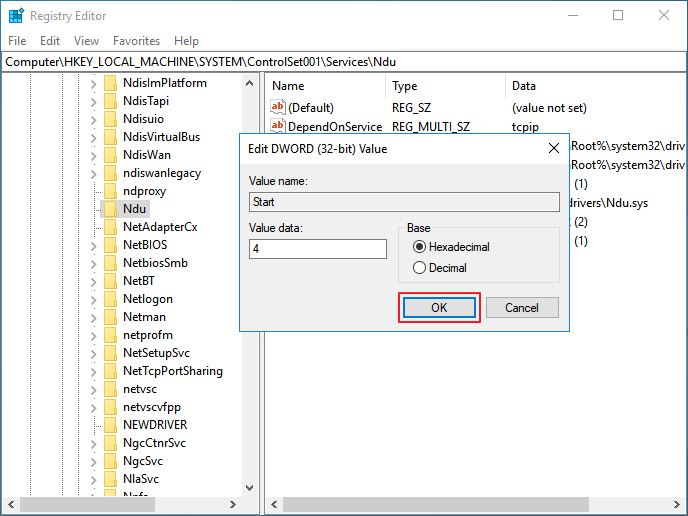Click the (Default) string value icon
The height and width of the screenshot is (516, 688).
point(278,107)
